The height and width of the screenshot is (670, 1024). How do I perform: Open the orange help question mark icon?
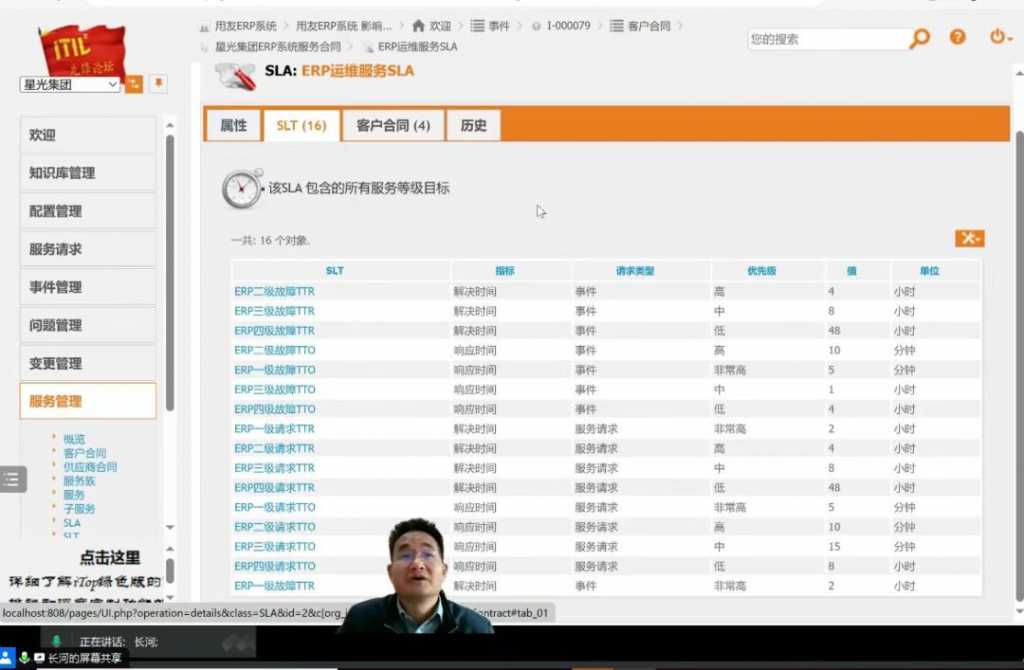tap(957, 37)
